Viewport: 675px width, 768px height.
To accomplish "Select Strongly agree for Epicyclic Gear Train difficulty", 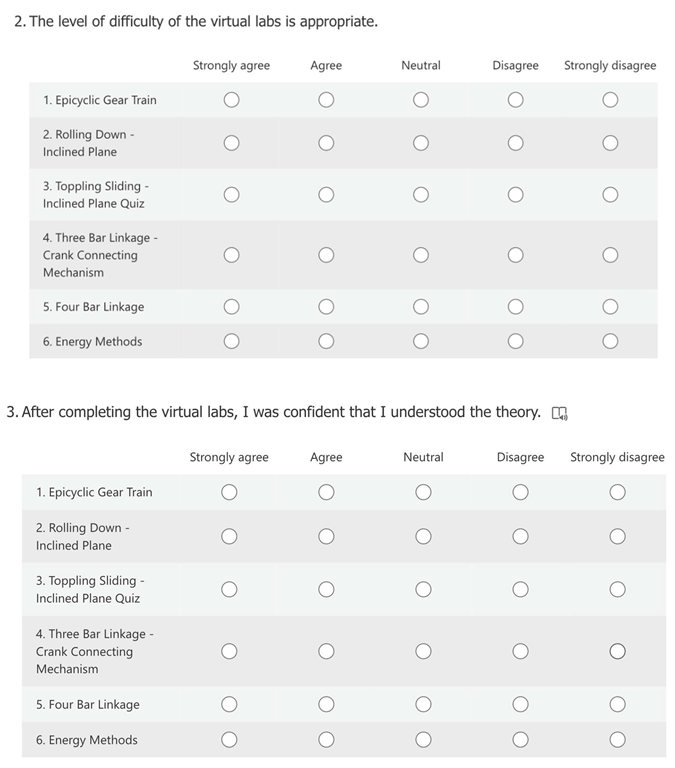I will 231,100.
